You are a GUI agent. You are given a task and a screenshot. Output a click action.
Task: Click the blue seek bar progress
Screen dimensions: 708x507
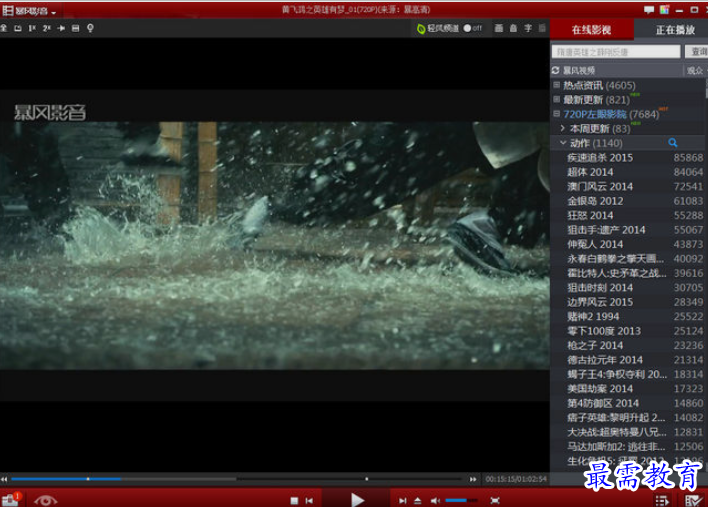(x=66, y=479)
